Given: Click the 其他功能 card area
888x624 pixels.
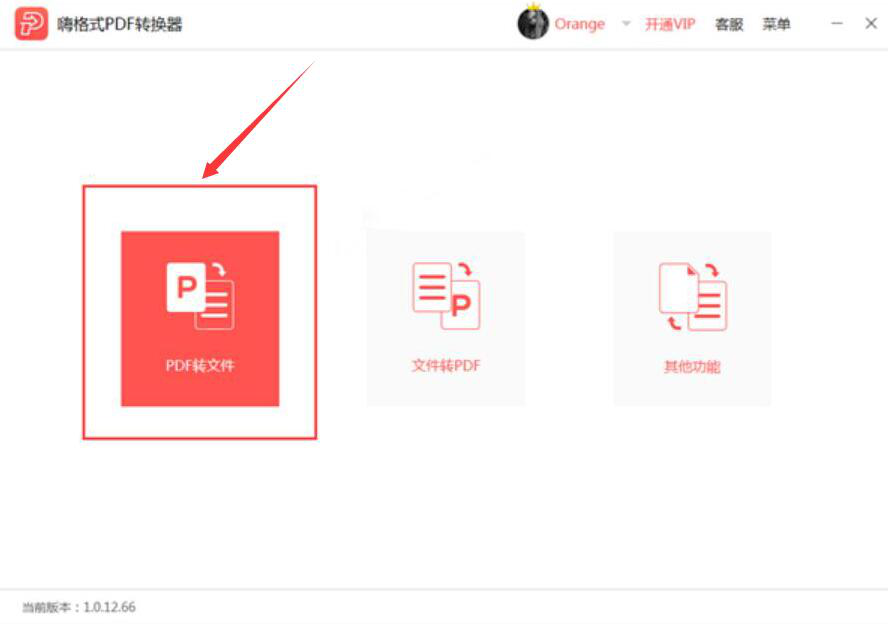Looking at the screenshot, I should 693,317.
